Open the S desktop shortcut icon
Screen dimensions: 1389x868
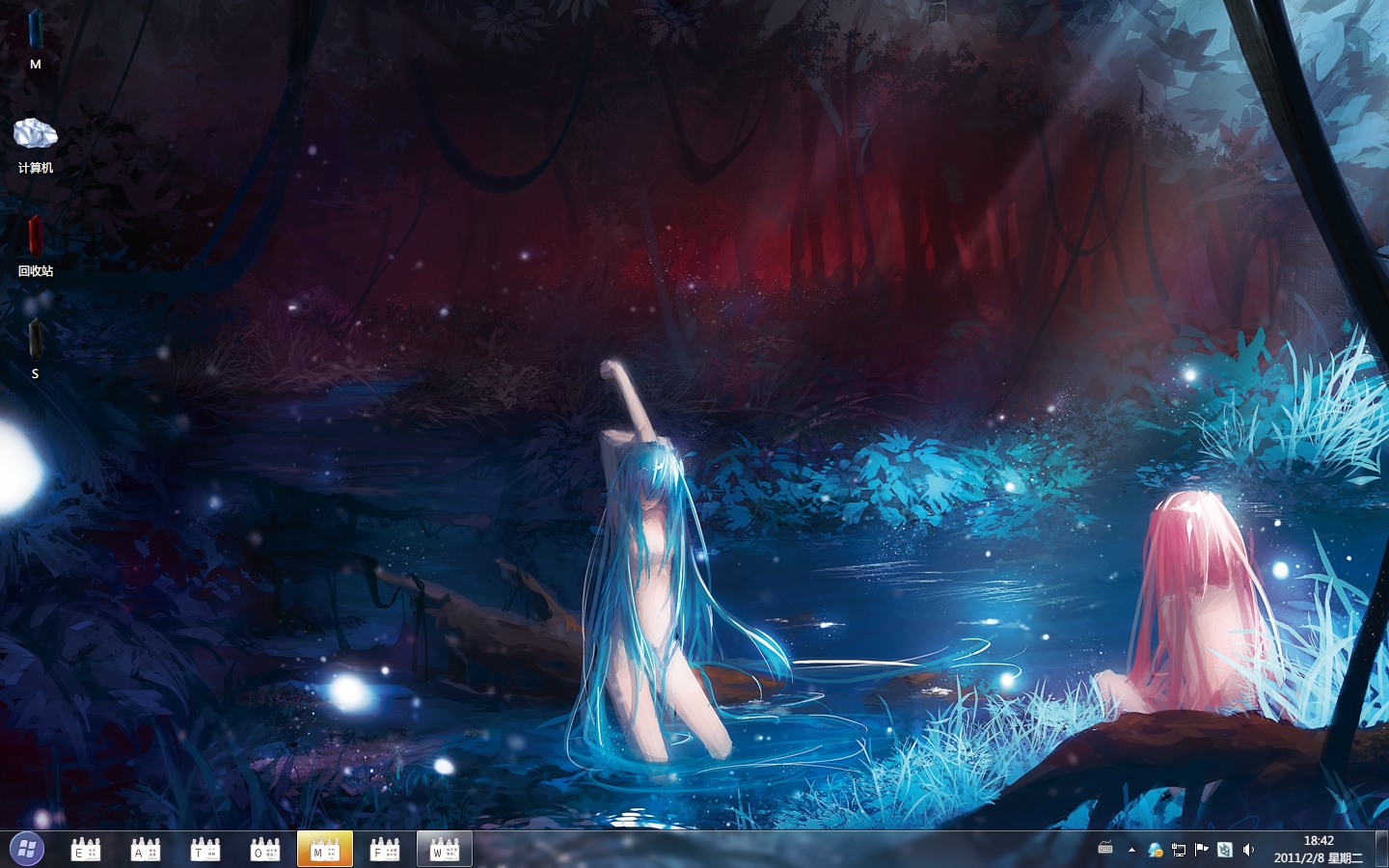click(35, 347)
